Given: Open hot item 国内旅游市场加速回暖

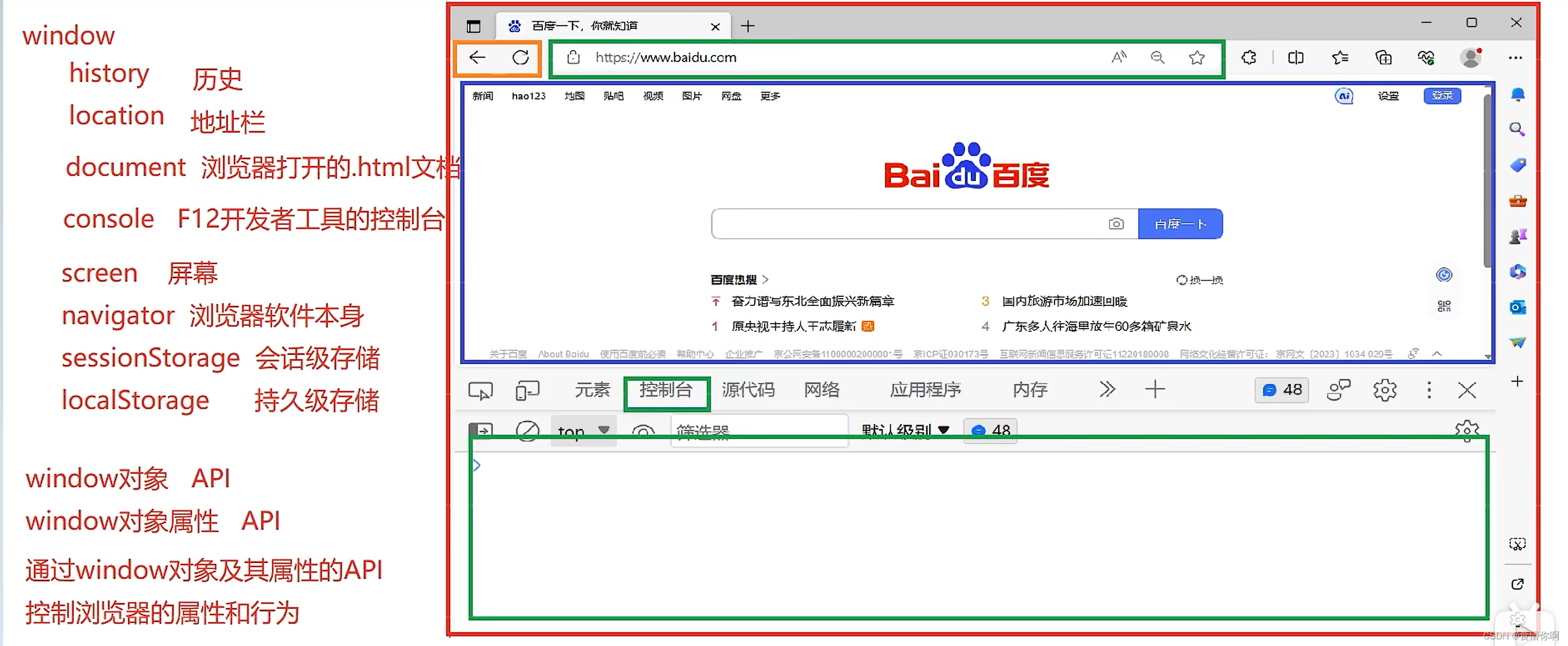Looking at the screenshot, I should point(1064,301).
